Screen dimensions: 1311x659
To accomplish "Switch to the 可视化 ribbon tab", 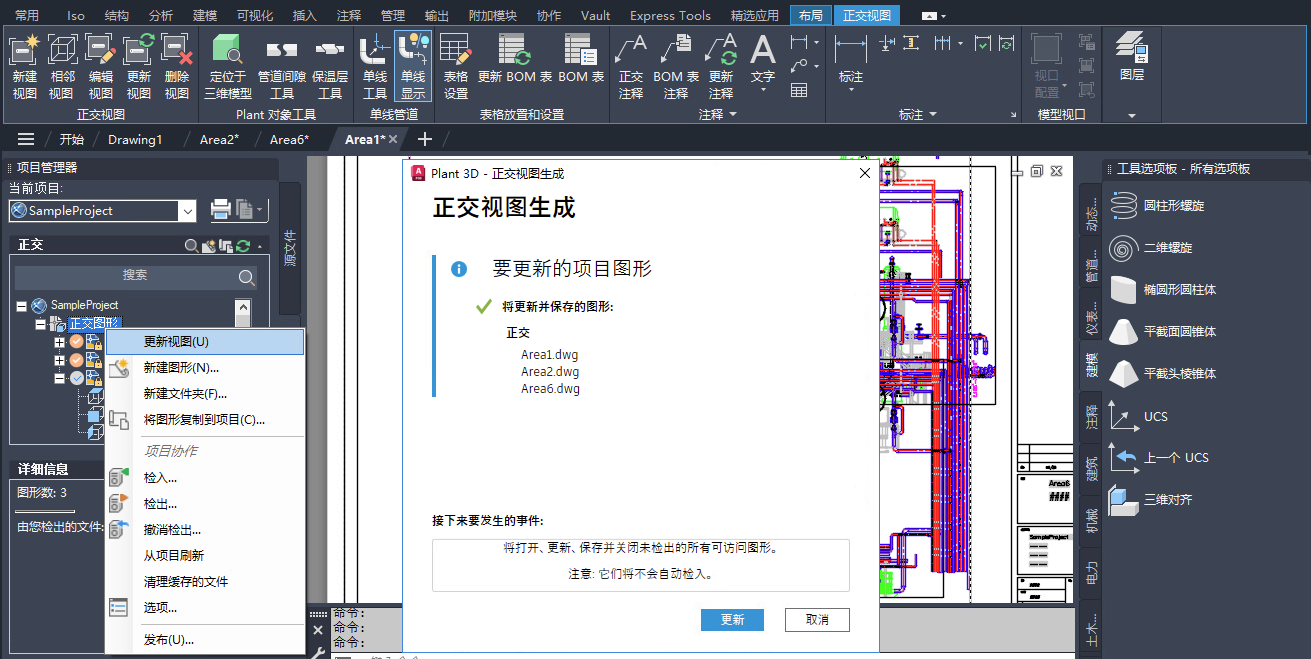I will [x=256, y=15].
